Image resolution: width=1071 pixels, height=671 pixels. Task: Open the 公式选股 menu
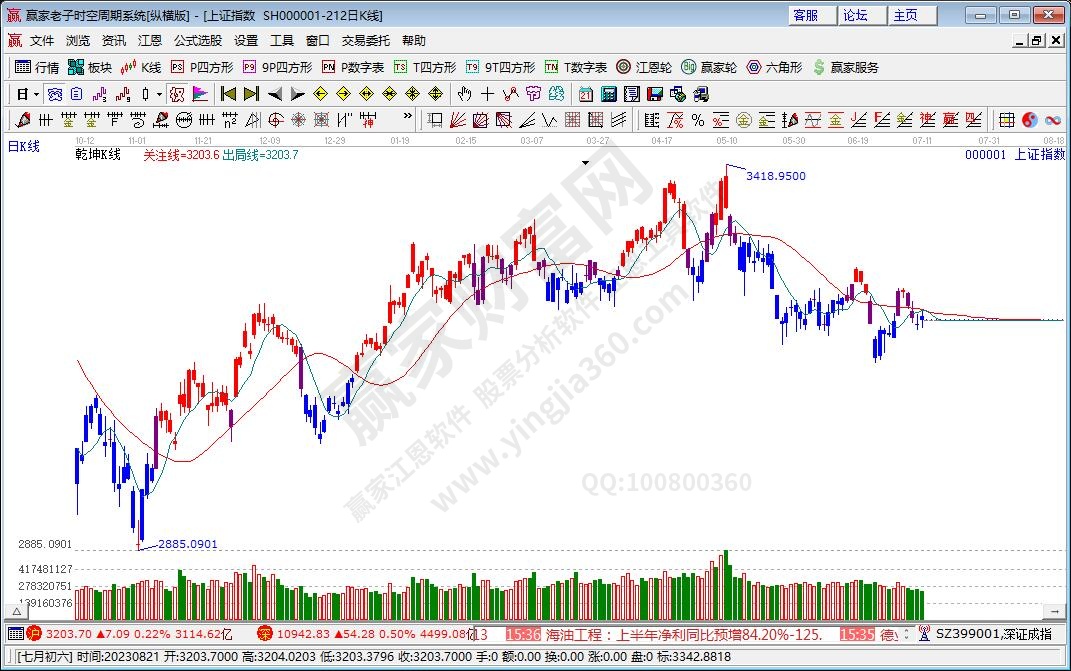click(198, 41)
